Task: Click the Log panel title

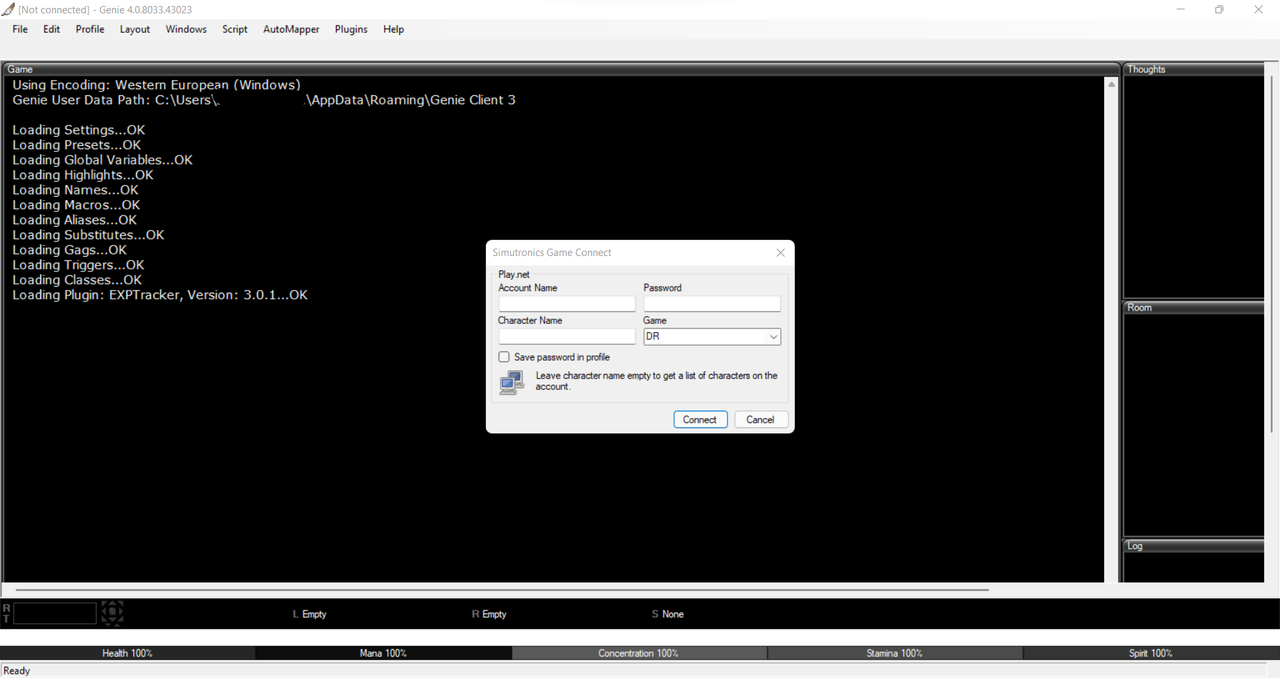Action: click(1135, 546)
